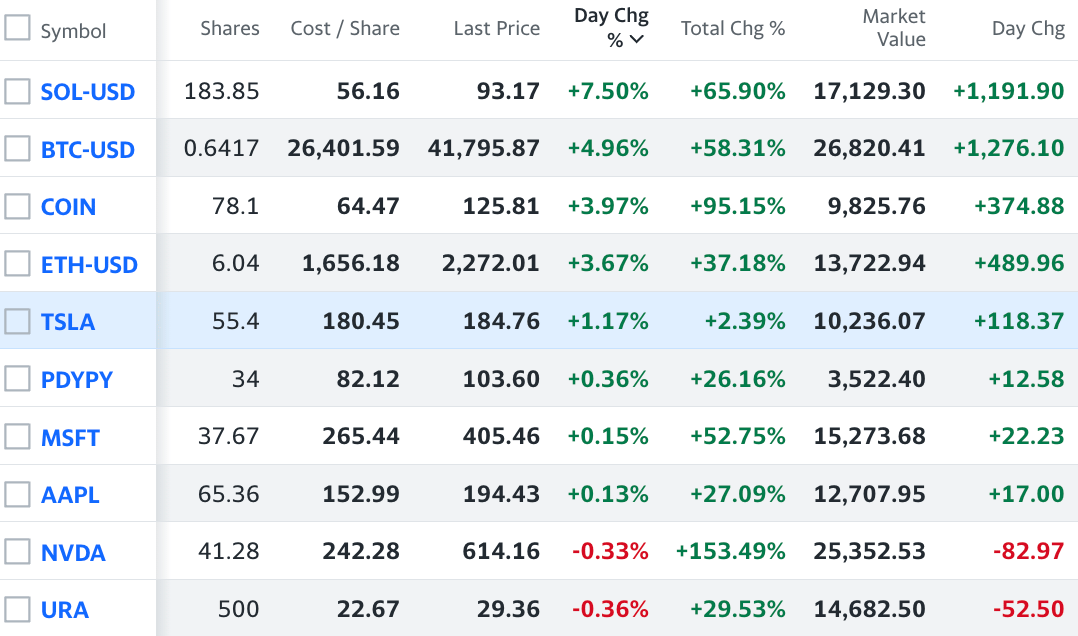Click BTC-USD last price 41,795.87

483,148
